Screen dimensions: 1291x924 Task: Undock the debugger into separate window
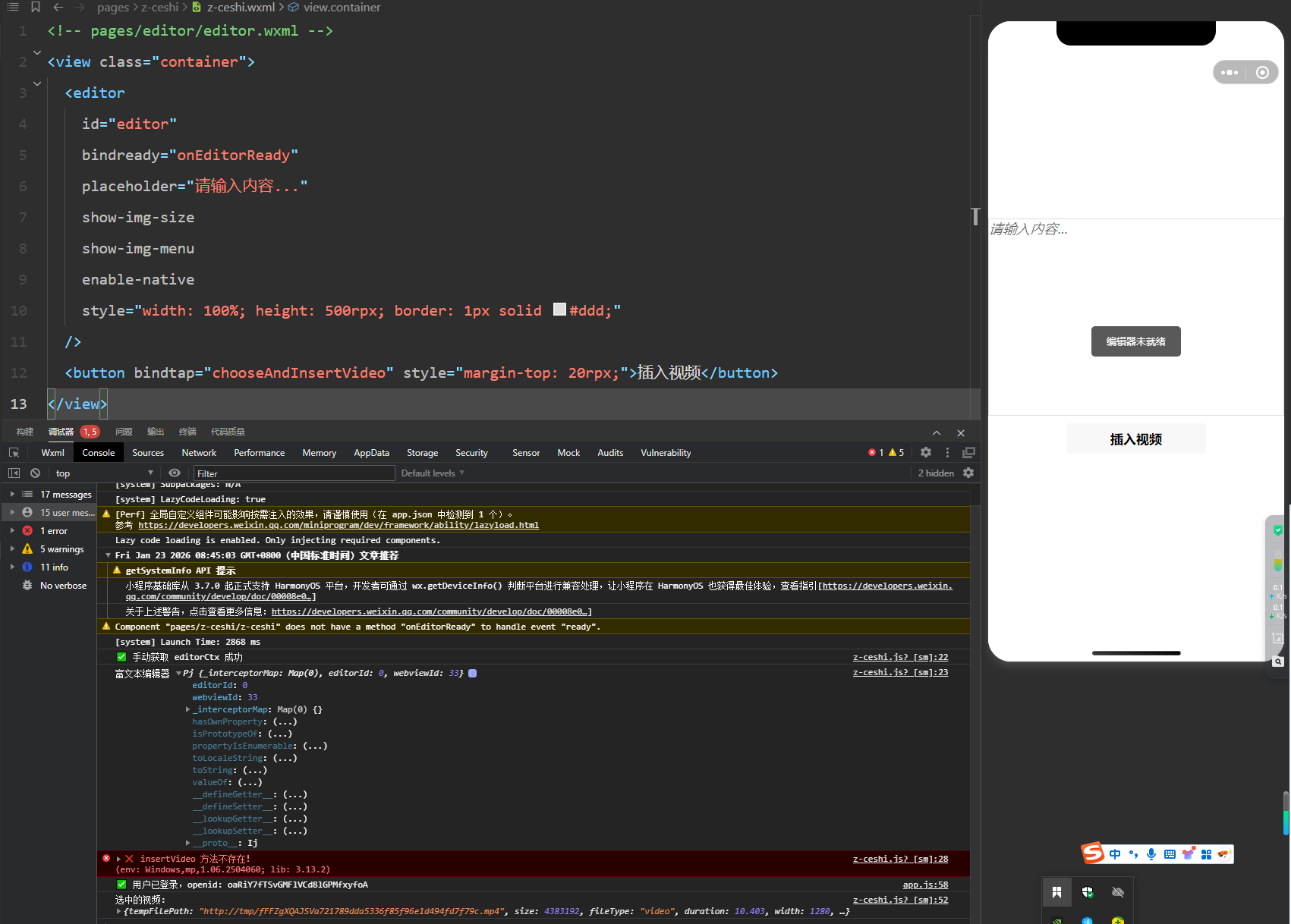[x=968, y=452]
